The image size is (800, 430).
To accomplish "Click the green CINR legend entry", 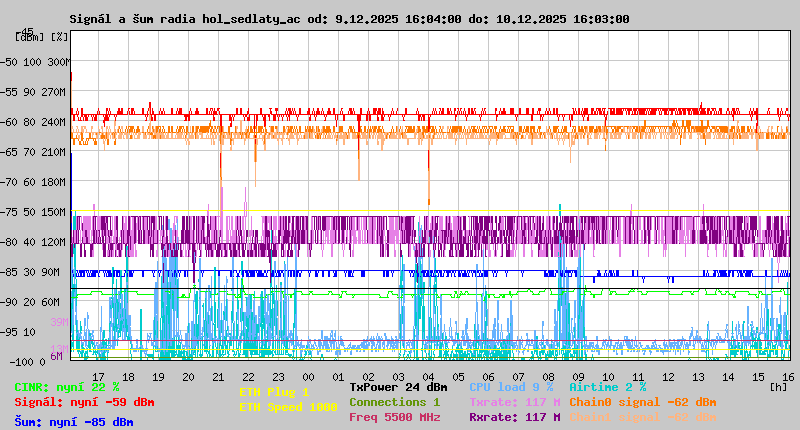I will click(67, 387).
